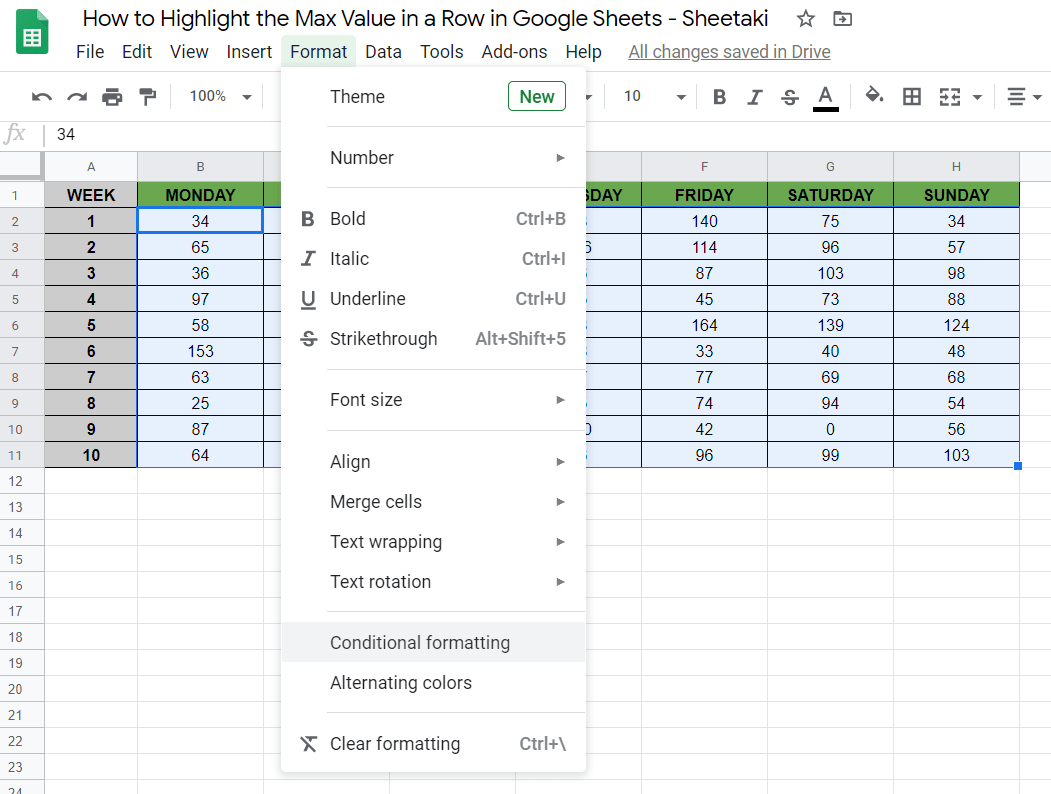Click the Undo icon

40,96
